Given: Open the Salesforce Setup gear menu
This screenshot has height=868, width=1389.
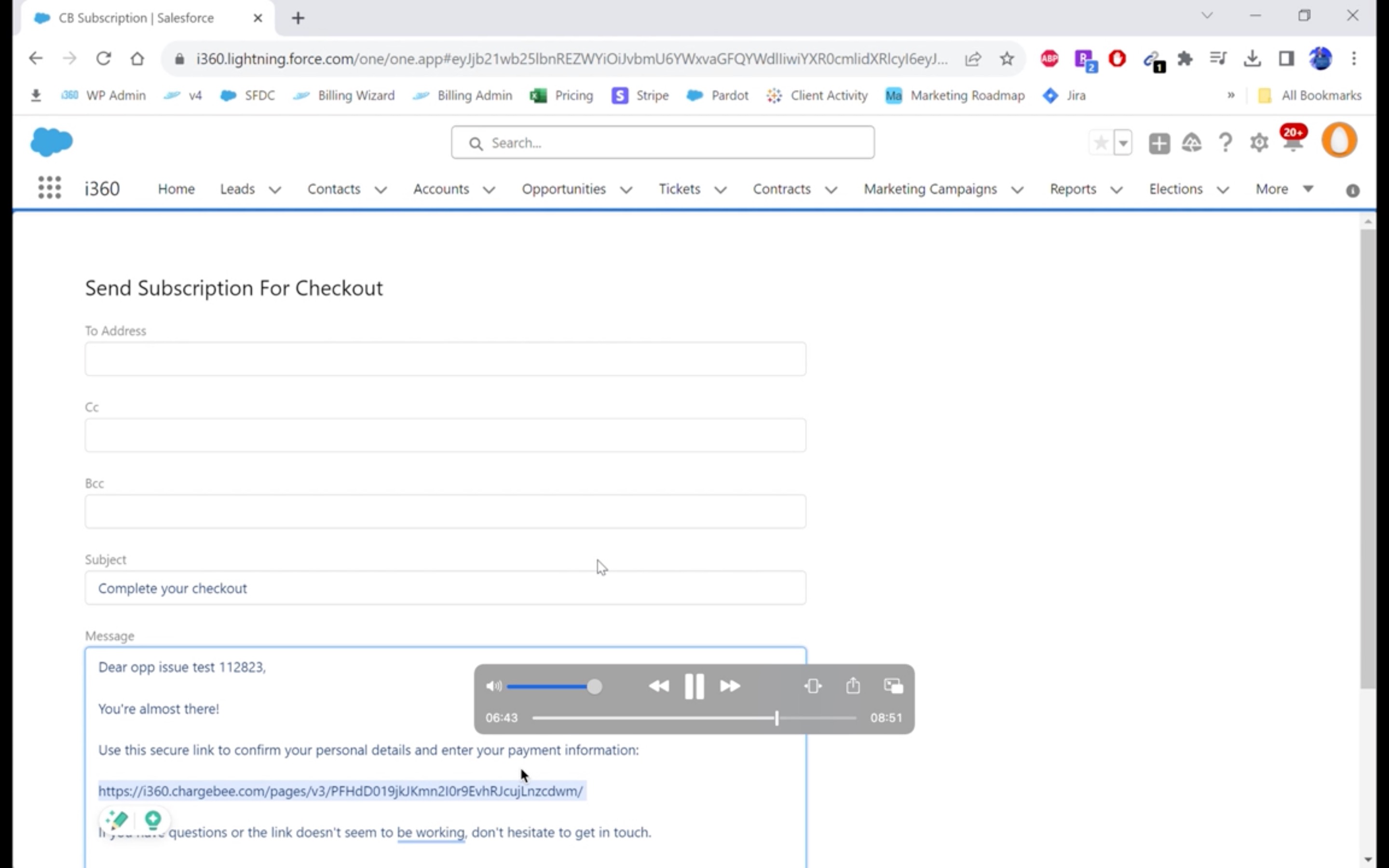Looking at the screenshot, I should pos(1259,142).
